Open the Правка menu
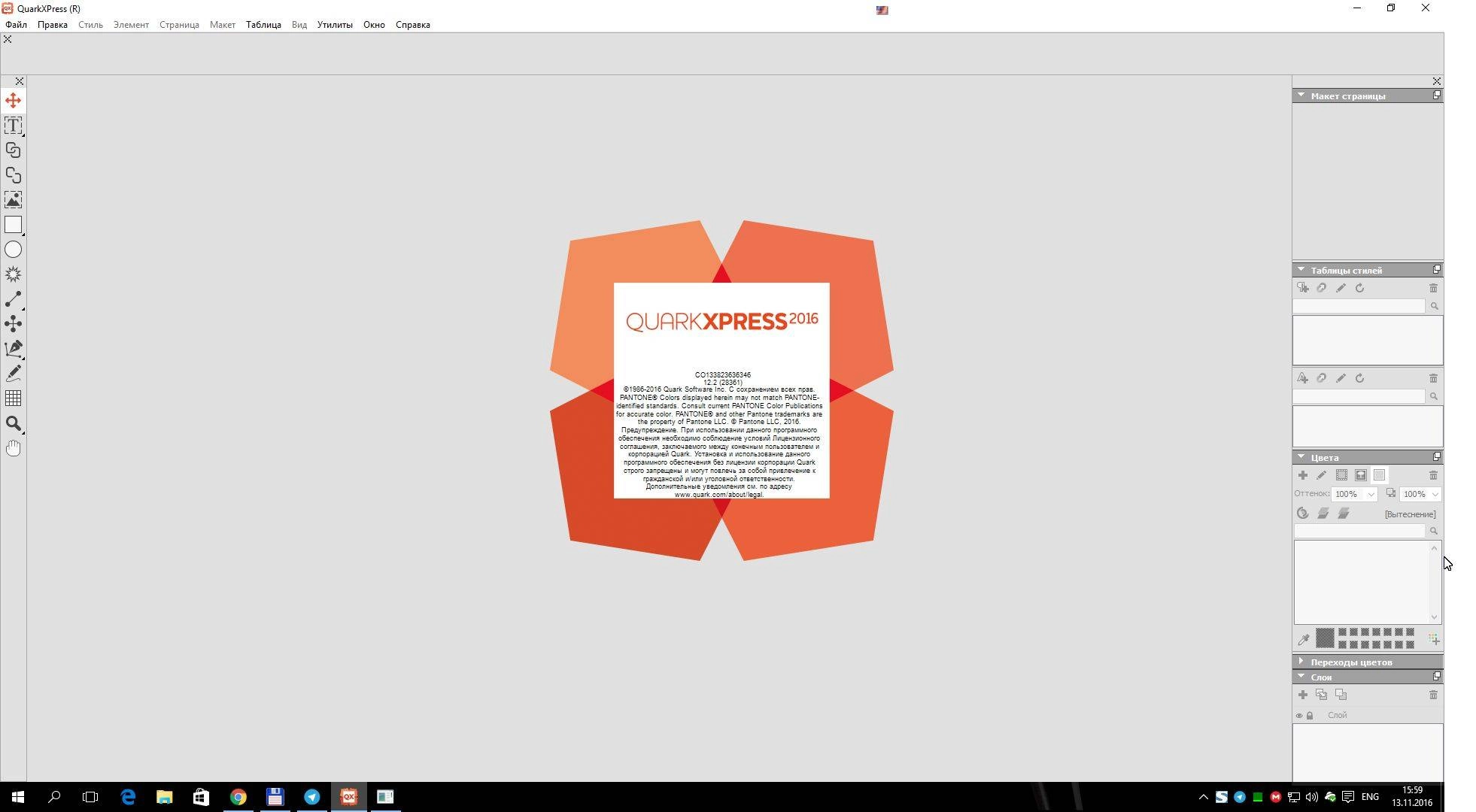 tap(53, 25)
